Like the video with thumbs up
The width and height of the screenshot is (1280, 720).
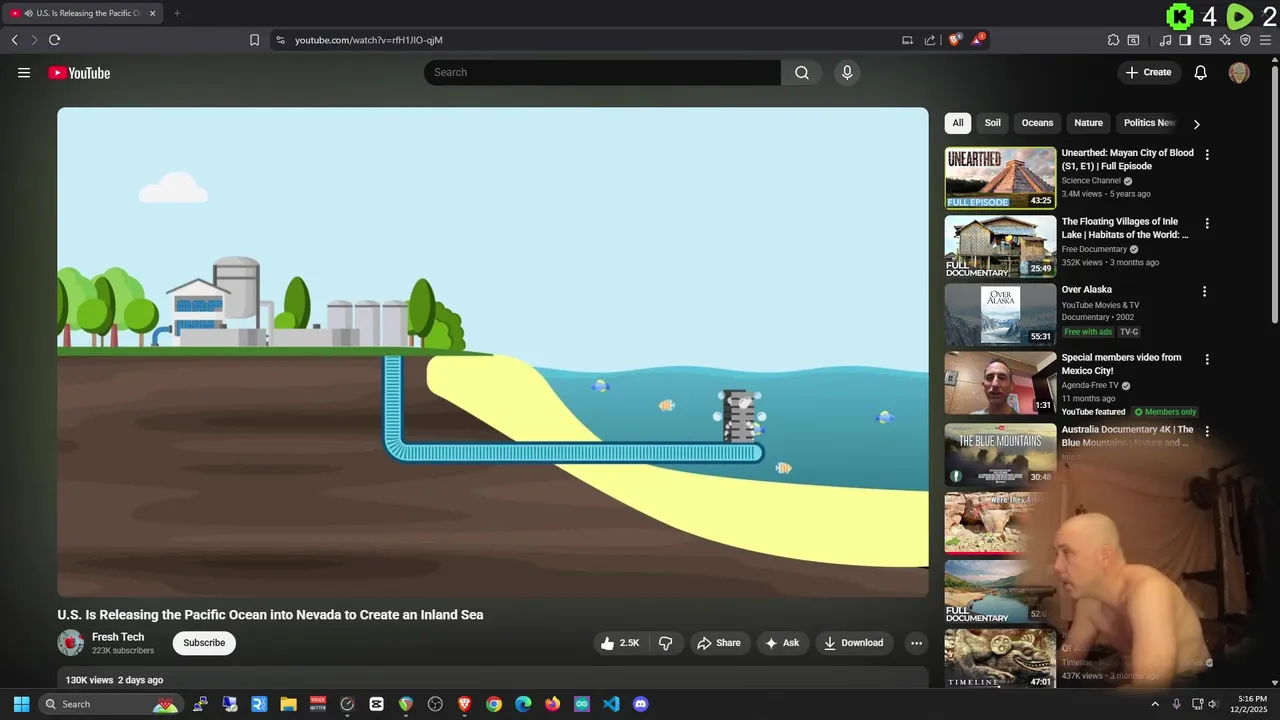[x=620, y=643]
